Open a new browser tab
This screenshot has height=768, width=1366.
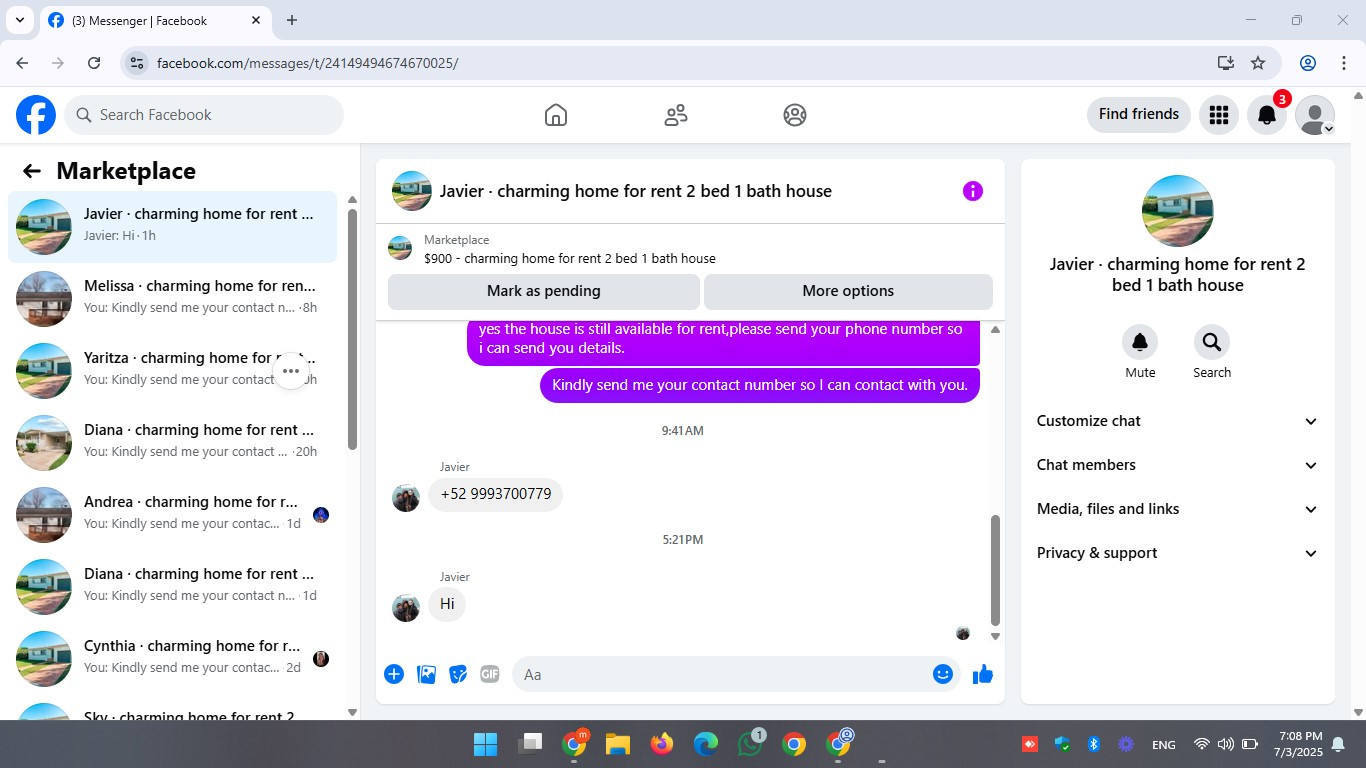(x=292, y=20)
